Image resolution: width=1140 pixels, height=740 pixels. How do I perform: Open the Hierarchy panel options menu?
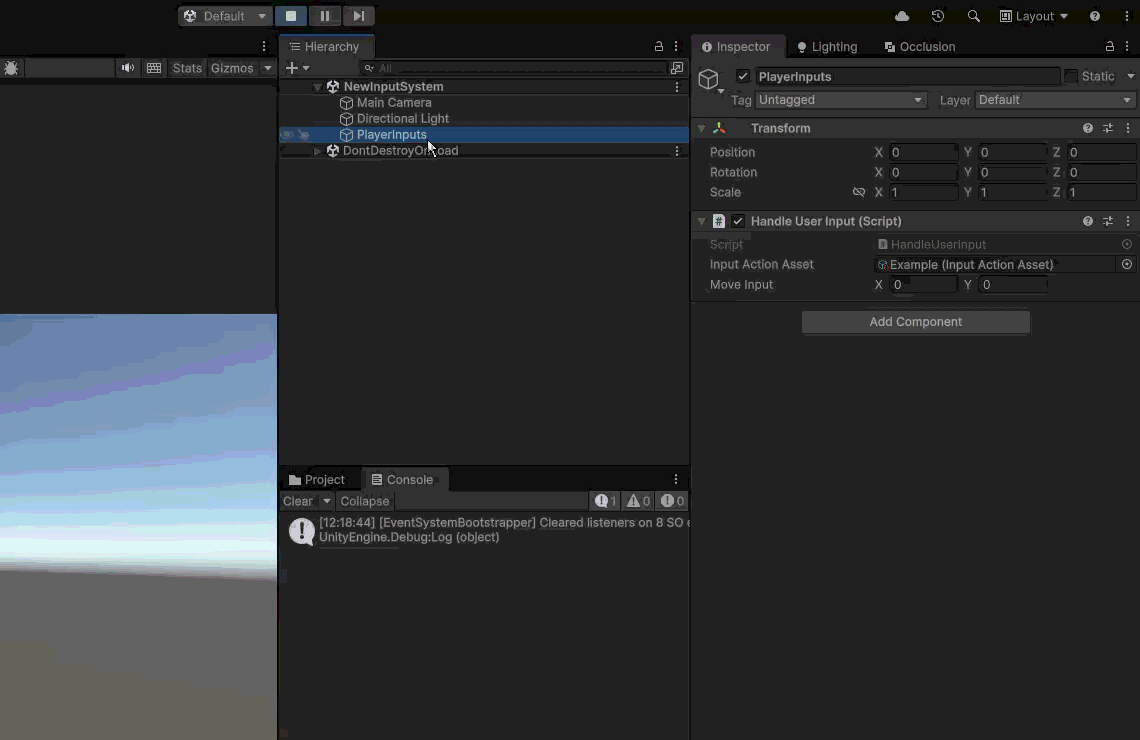pos(676,47)
